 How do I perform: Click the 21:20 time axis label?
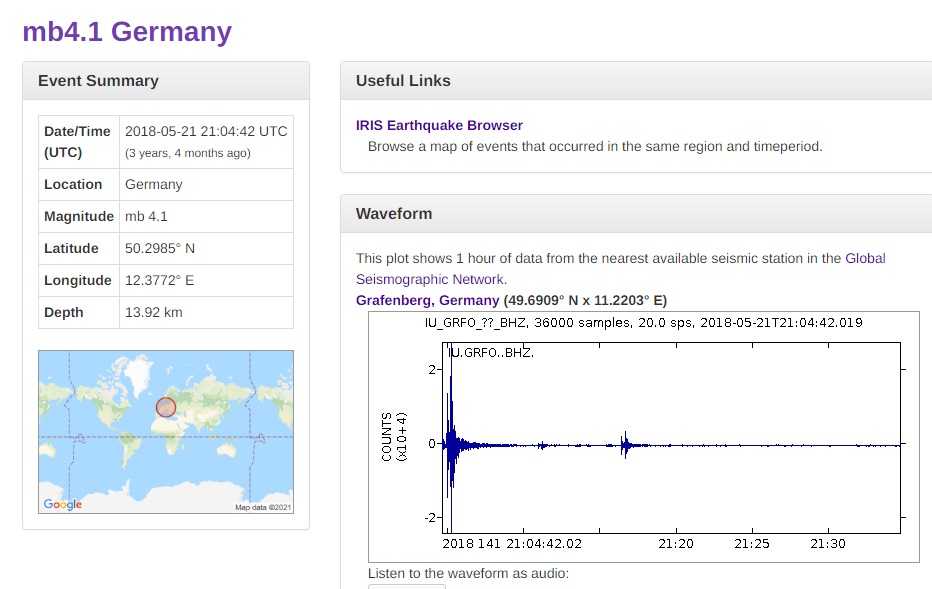(x=676, y=543)
